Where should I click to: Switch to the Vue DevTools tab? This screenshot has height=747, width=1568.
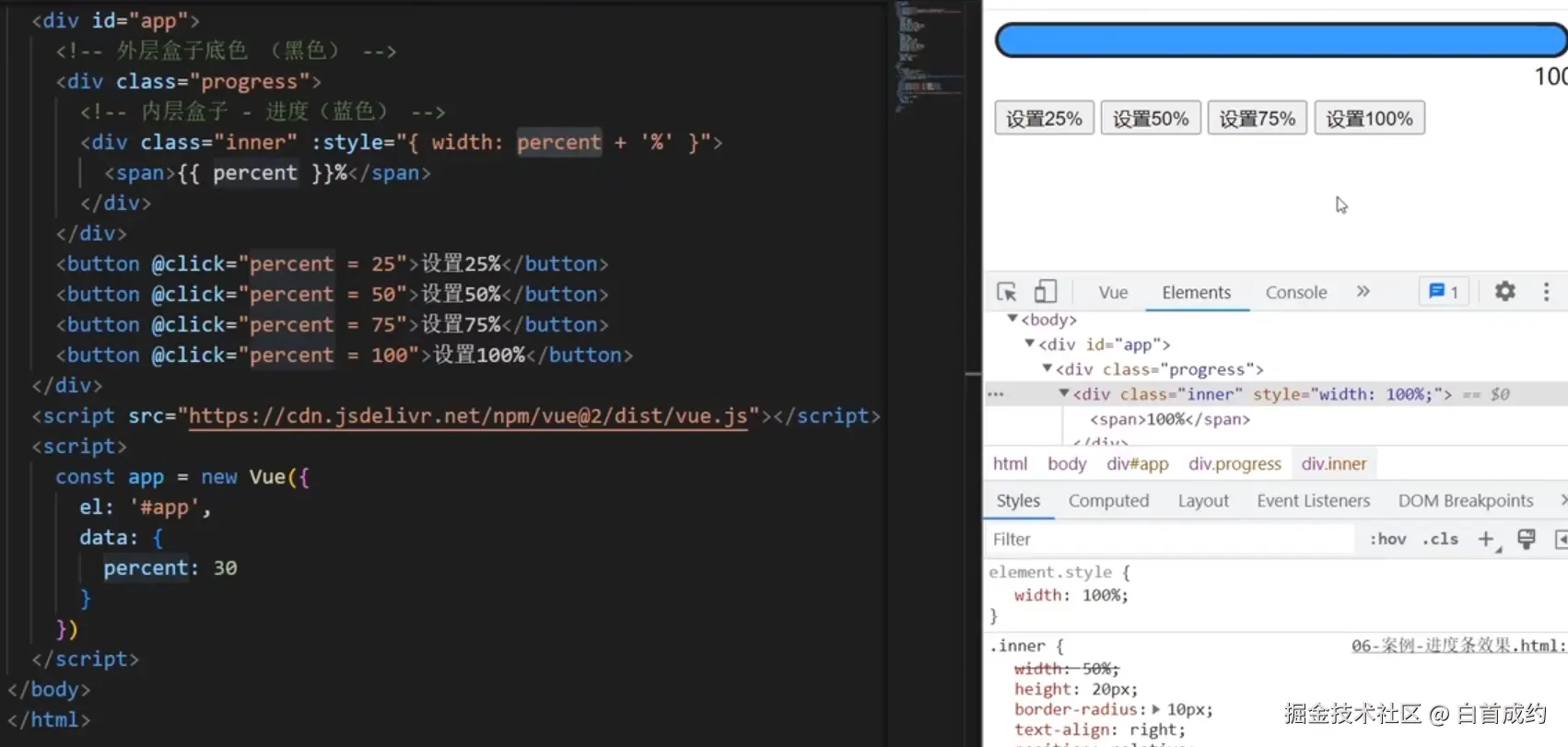tap(1113, 292)
